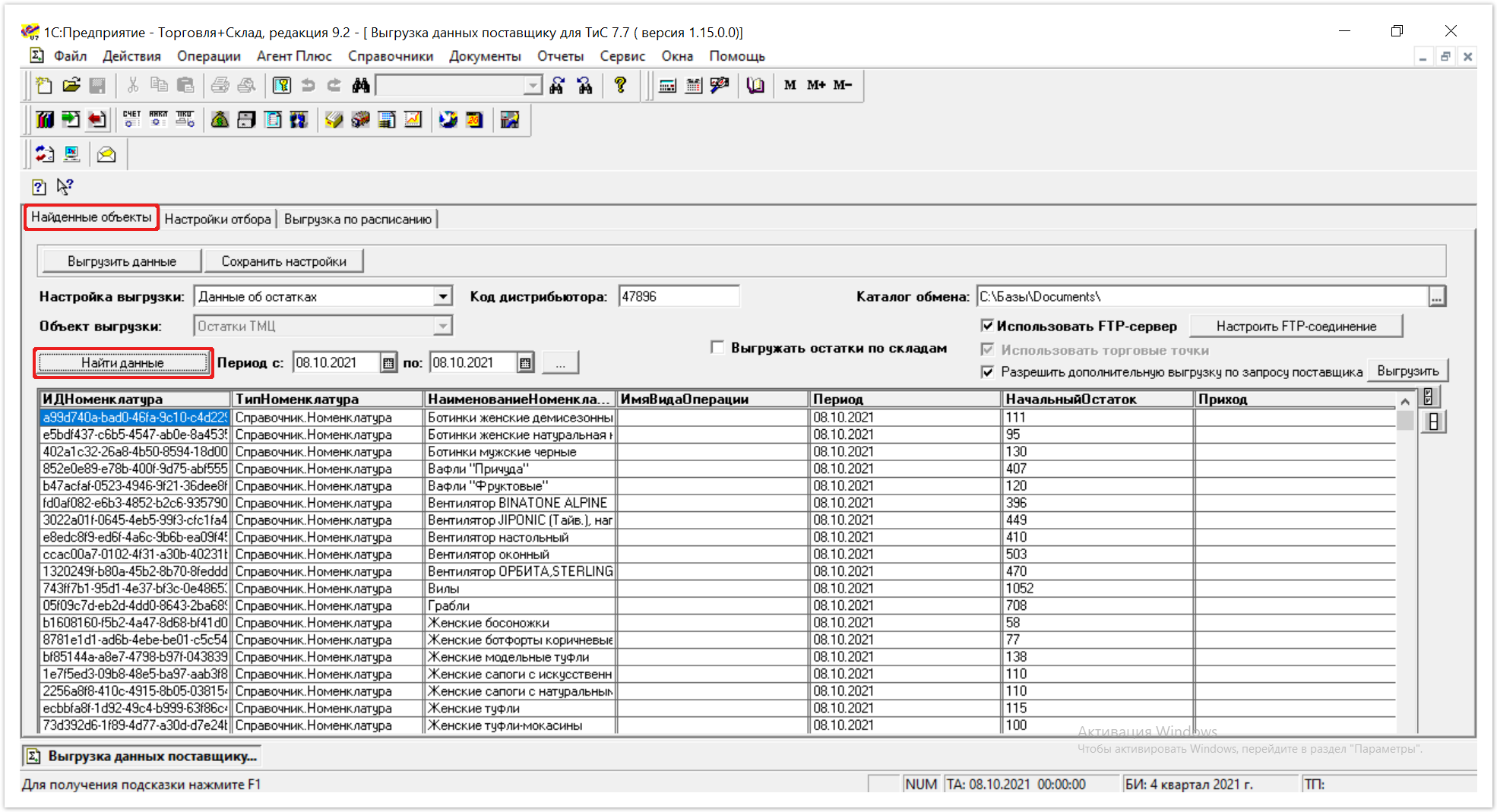Click the delivery truck icon
Screen dimensions: 1497x812
click(360, 119)
